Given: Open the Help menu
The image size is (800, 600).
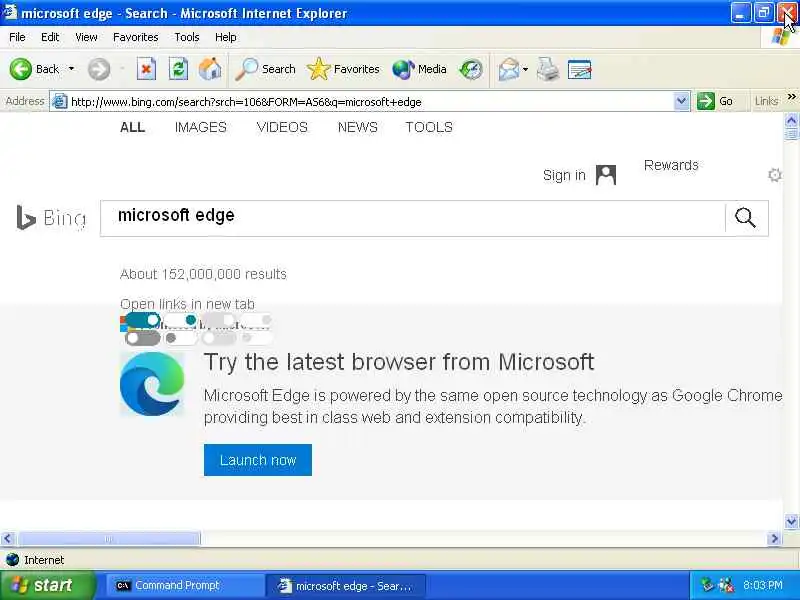Looking at the screenshot, I should click(226, 37).
